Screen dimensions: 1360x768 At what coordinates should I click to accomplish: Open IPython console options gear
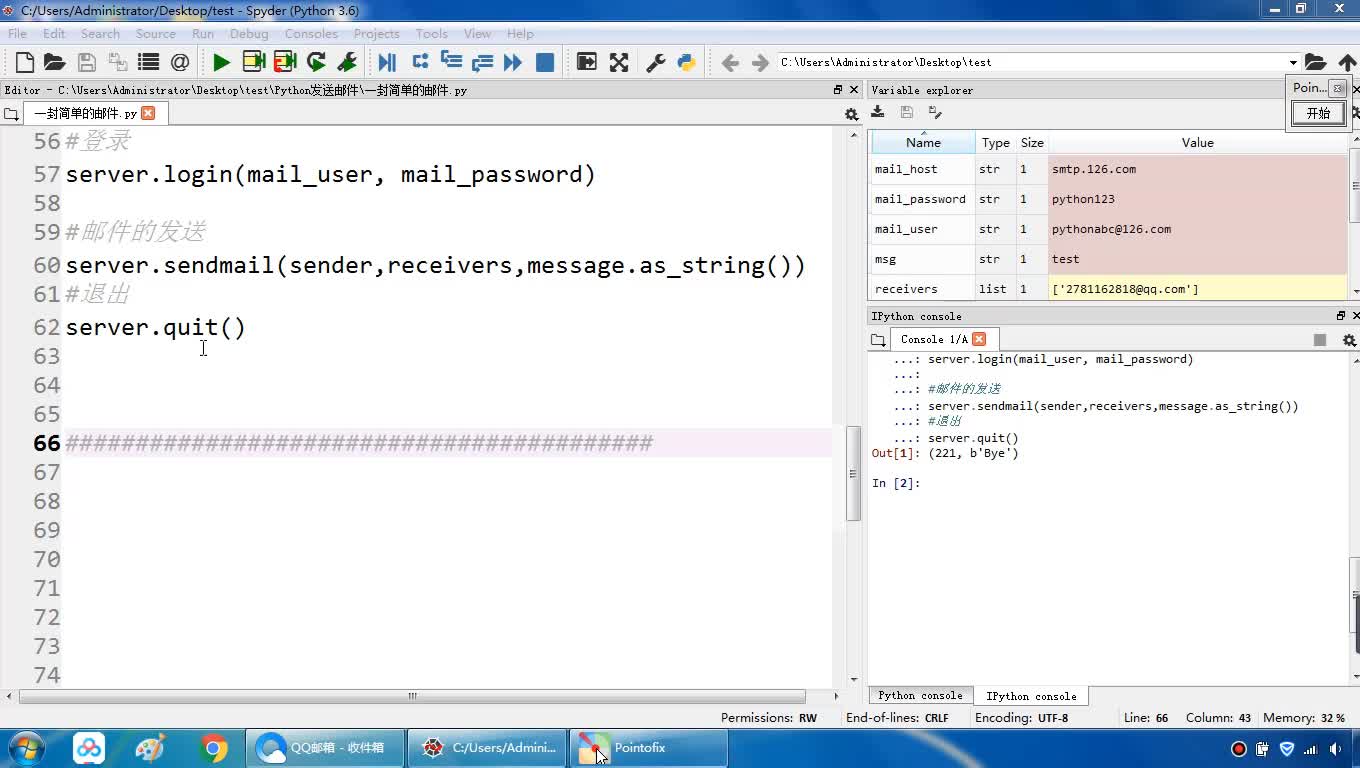[x=1349, y=340]
